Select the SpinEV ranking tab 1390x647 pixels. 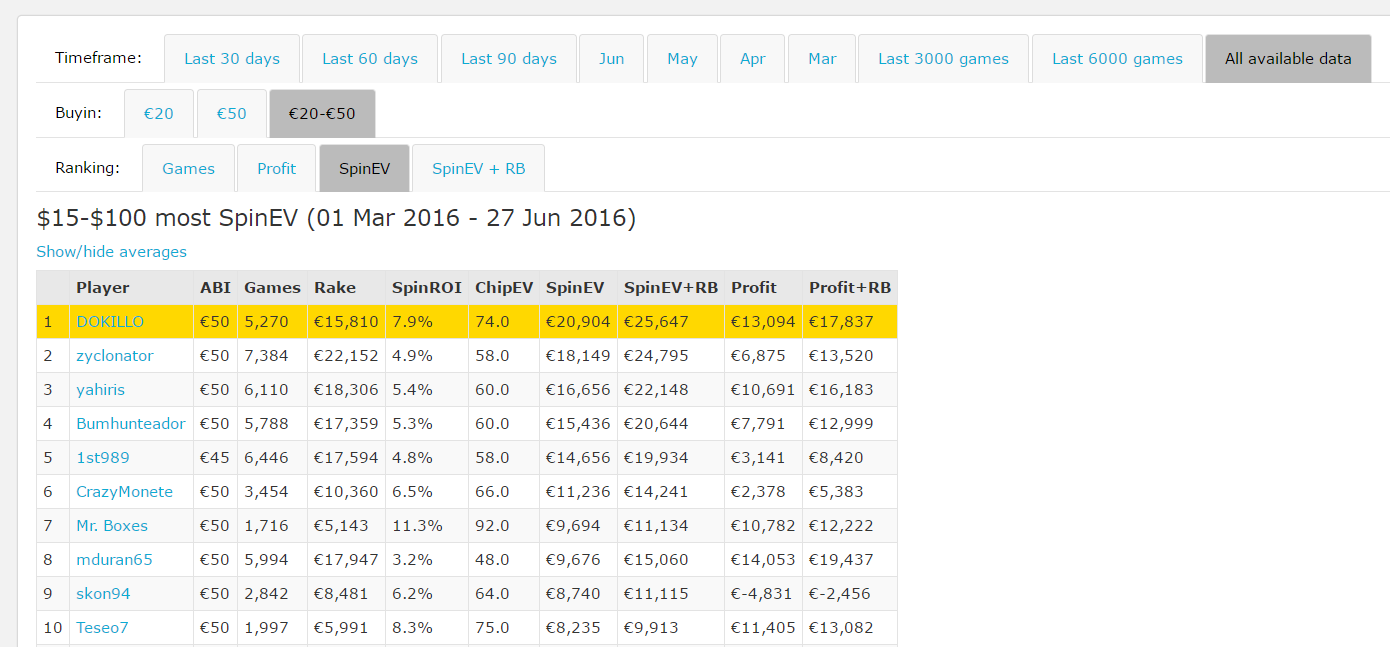(364, 168)
